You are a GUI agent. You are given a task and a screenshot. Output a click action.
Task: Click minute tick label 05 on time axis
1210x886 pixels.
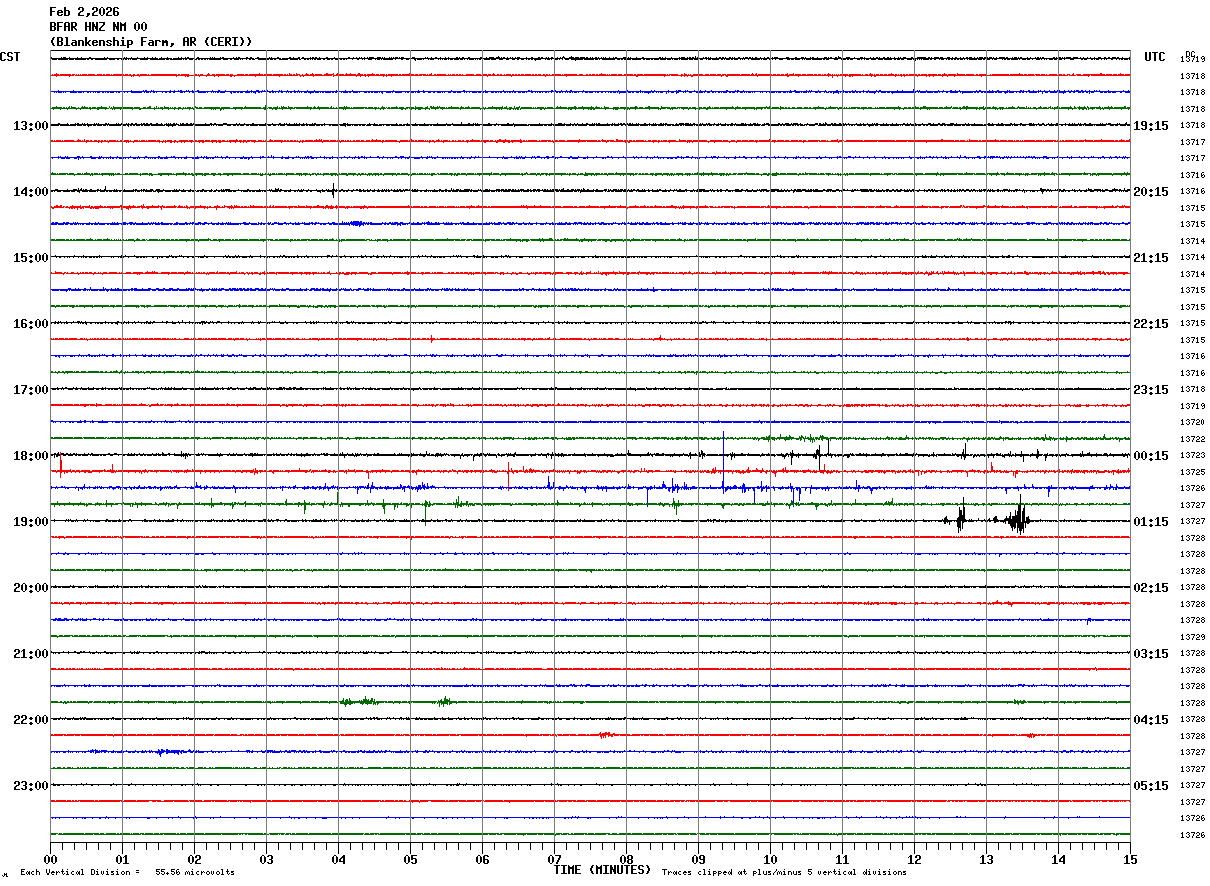pyautogui.click(x=410, y=859)
